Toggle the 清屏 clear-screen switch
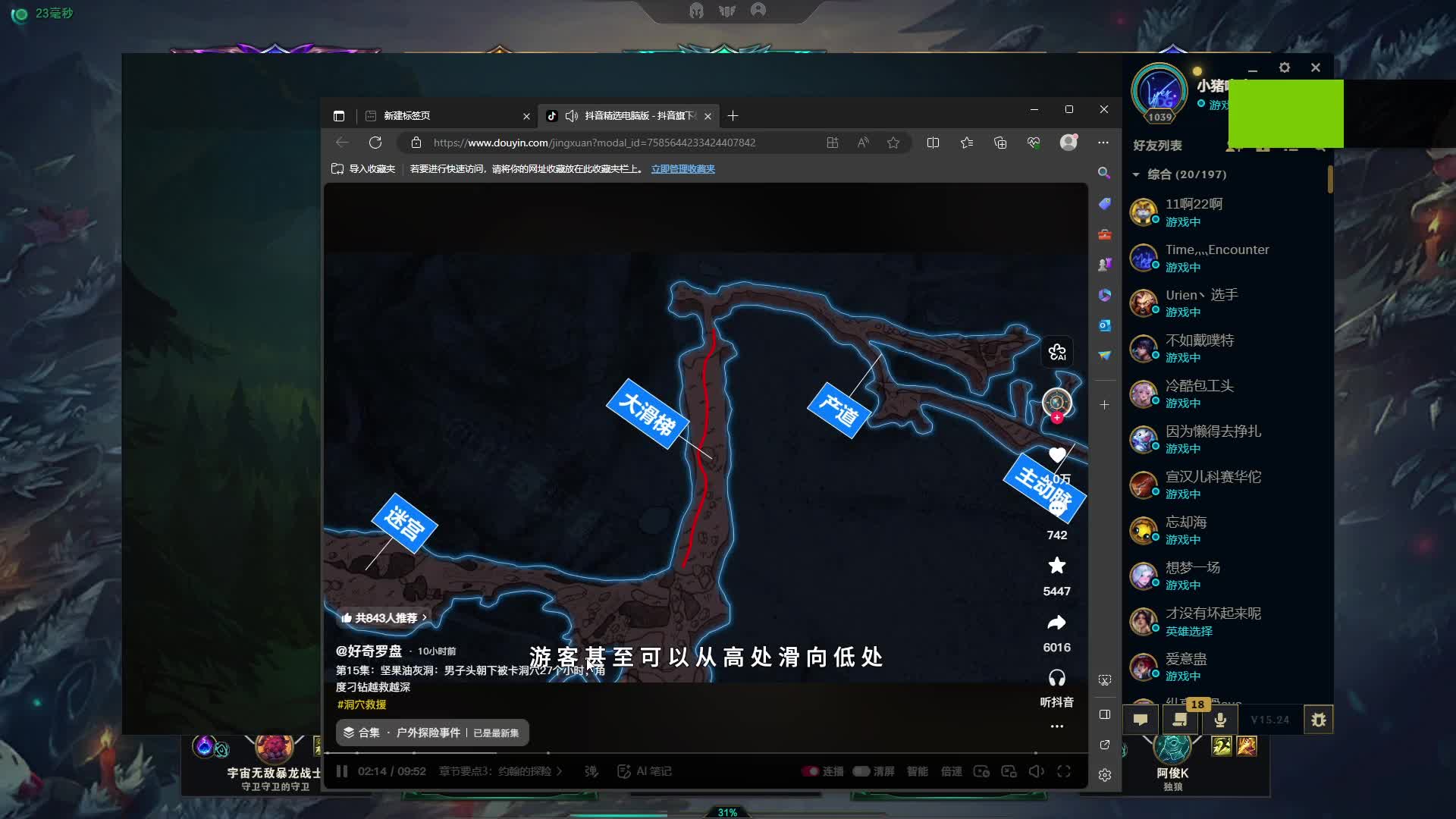This screenshot has height=819, width=1456. coord(861,771)
